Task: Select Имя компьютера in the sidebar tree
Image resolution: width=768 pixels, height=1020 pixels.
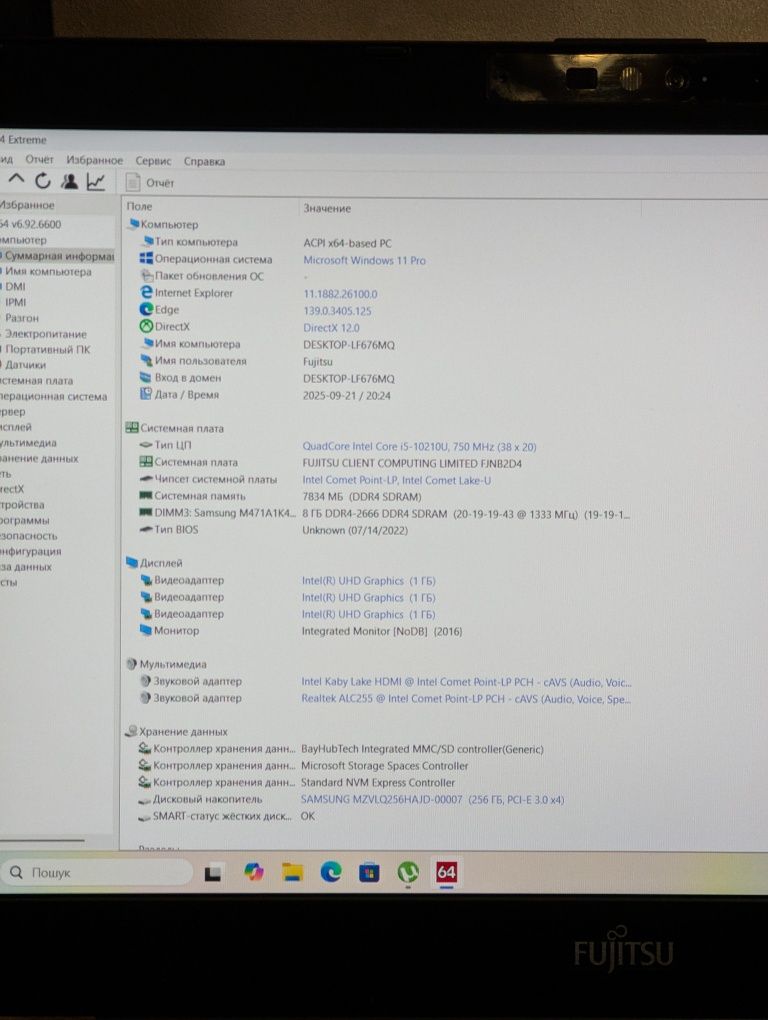Action: click(48, 271)
